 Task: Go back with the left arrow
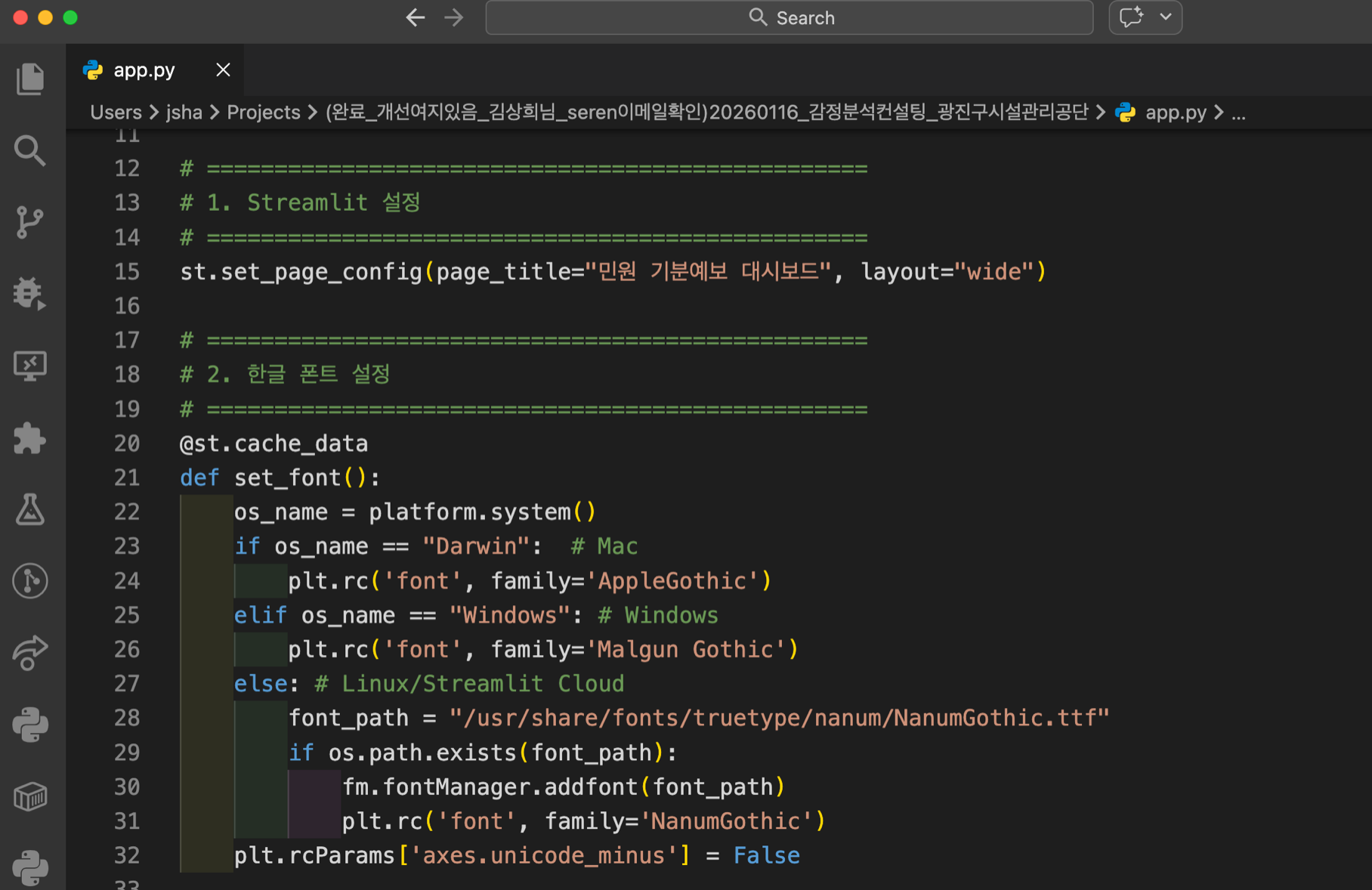[415, 17]
